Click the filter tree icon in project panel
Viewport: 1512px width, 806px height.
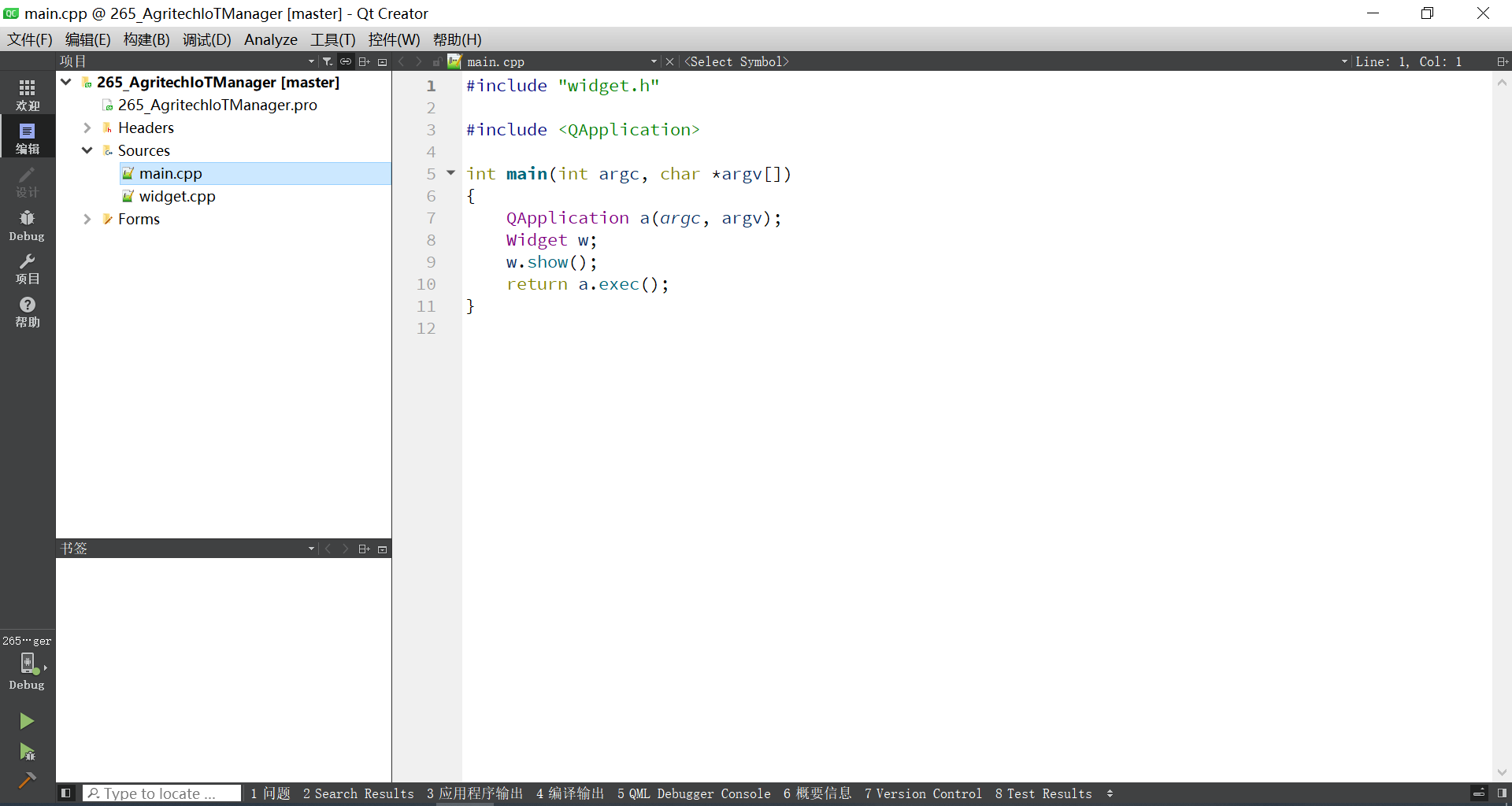328,61
